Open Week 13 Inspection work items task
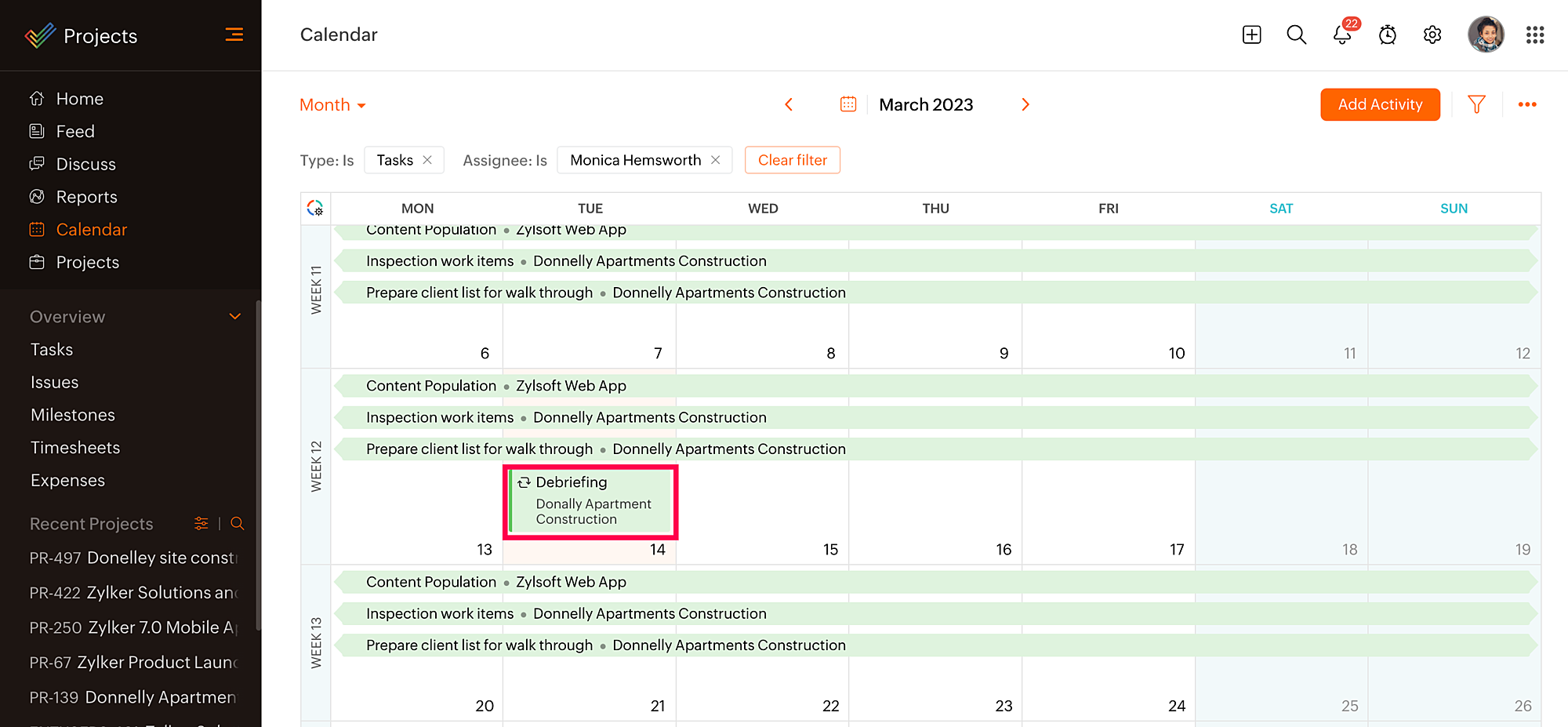 point(935,614)
